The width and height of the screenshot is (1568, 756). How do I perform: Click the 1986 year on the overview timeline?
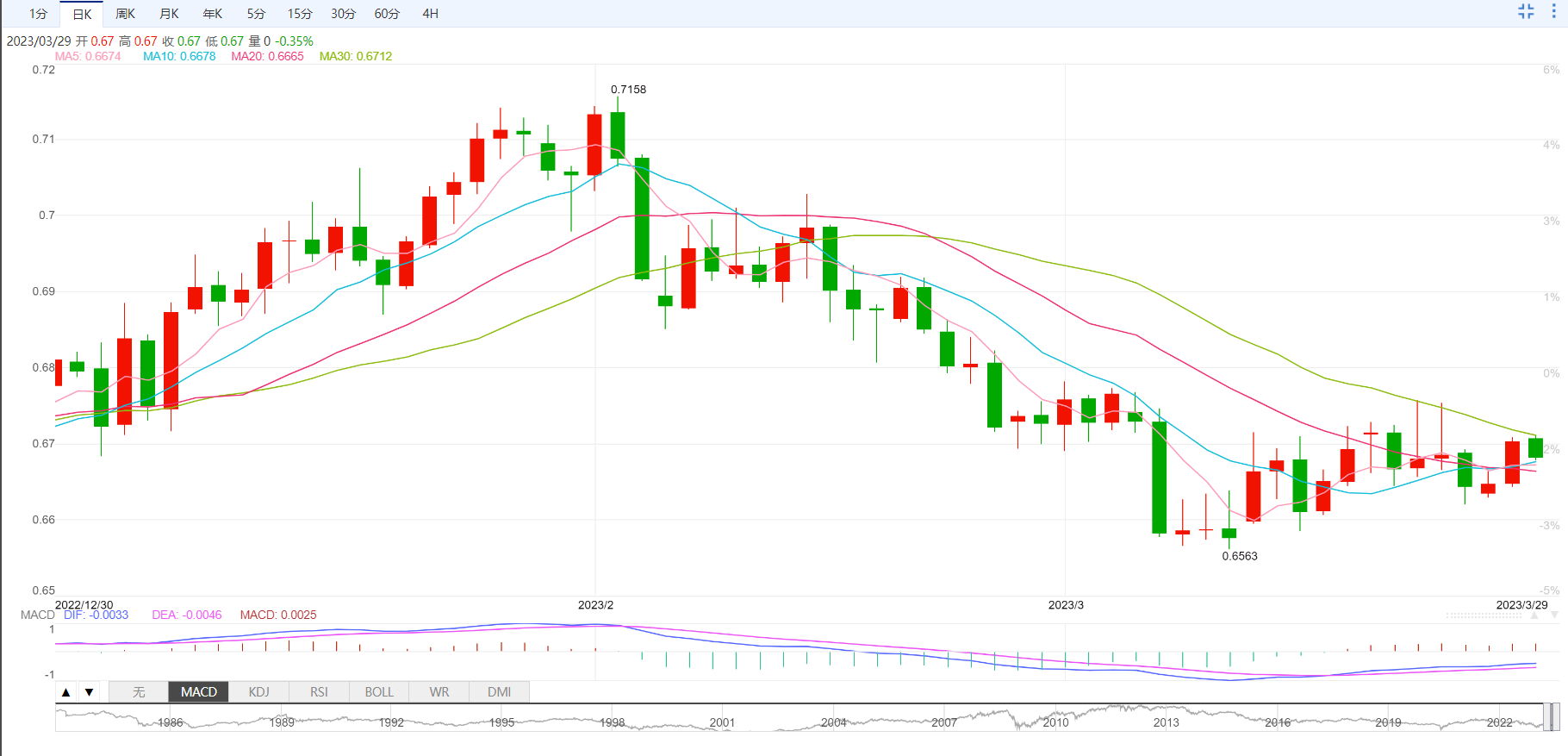[x=170, y=722]
